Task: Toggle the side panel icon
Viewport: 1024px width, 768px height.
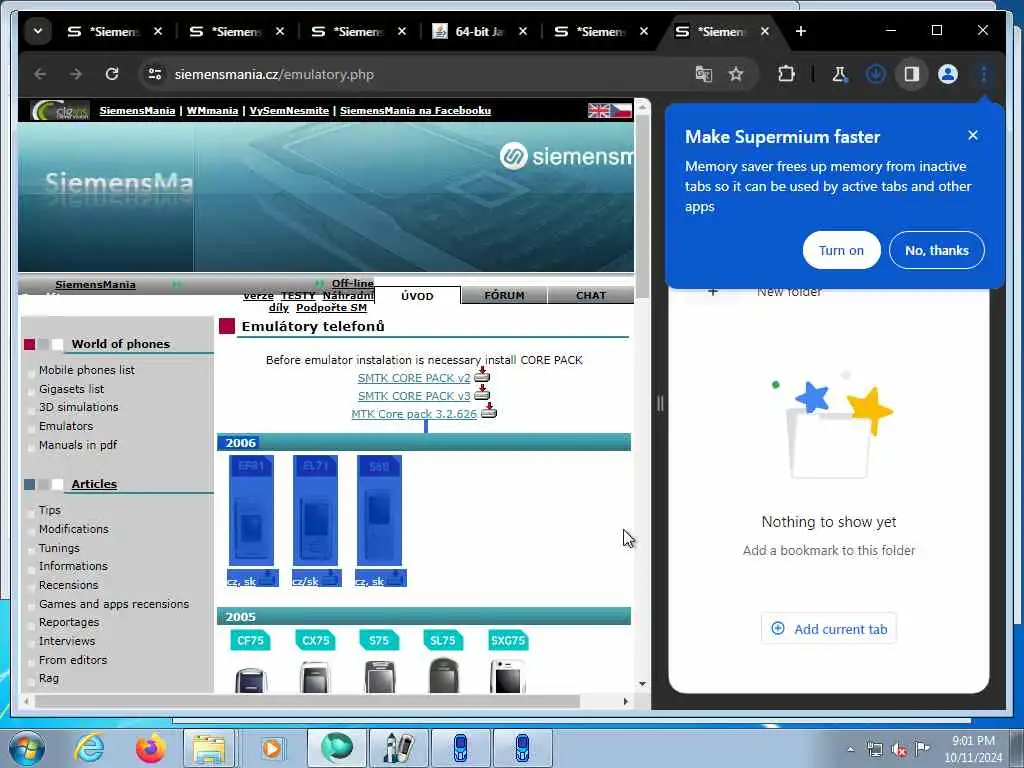Action: tap(912, 74)
